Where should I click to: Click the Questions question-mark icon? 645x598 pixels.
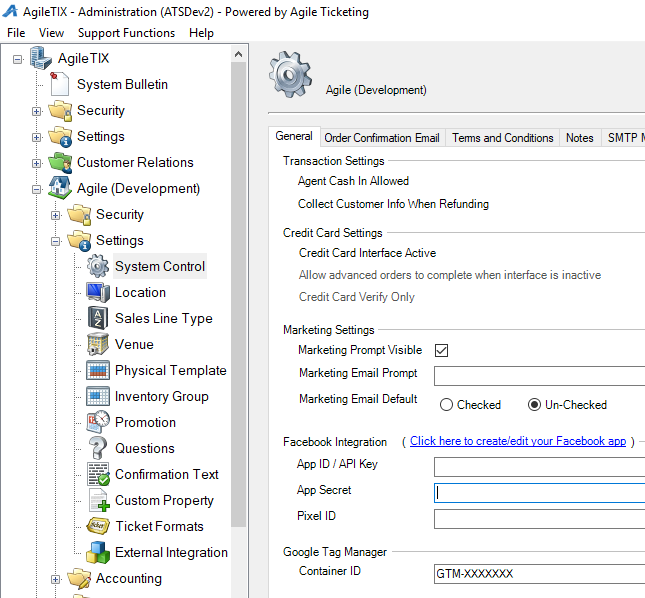click(x=98, y=447)
